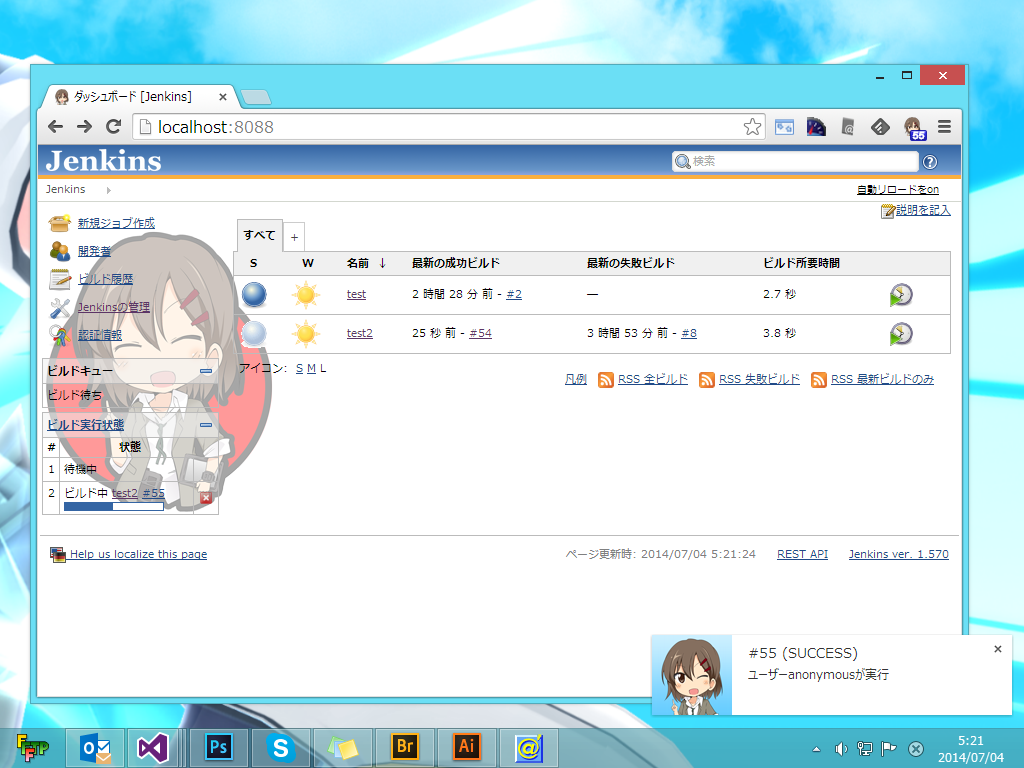Select the すべて view tab

(259, 235)
